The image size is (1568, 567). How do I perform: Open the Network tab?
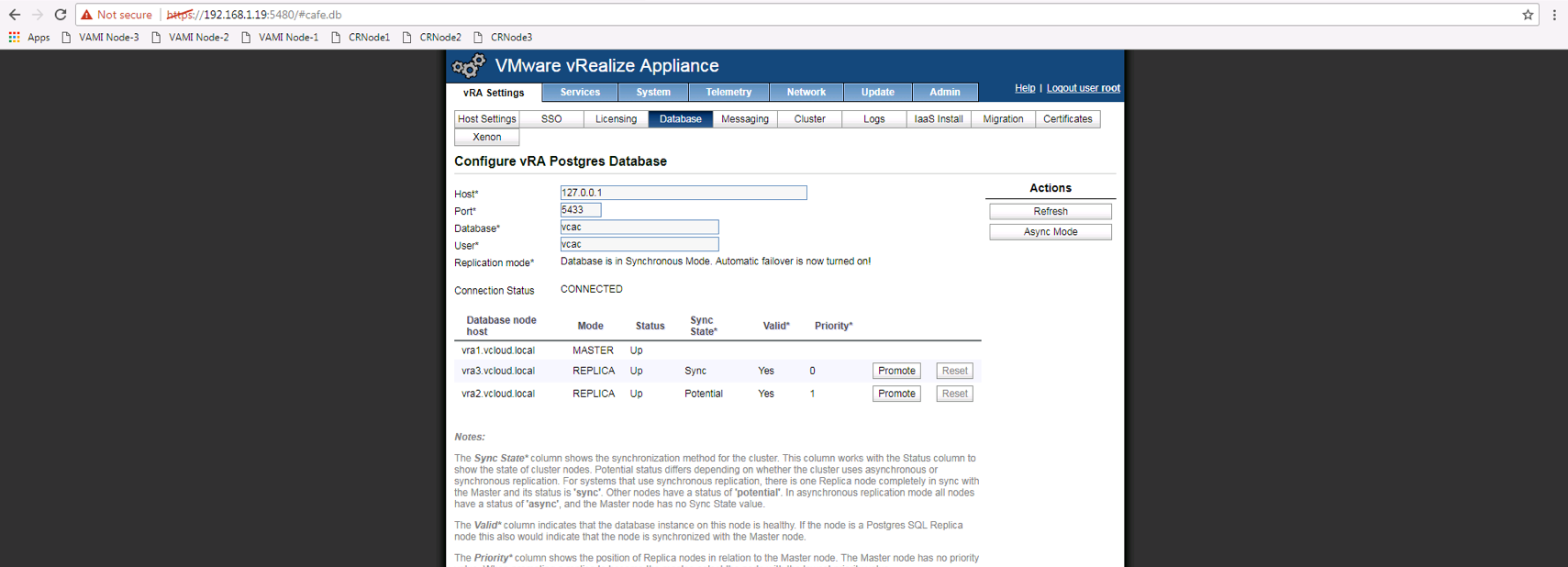(x=806, y=93)
